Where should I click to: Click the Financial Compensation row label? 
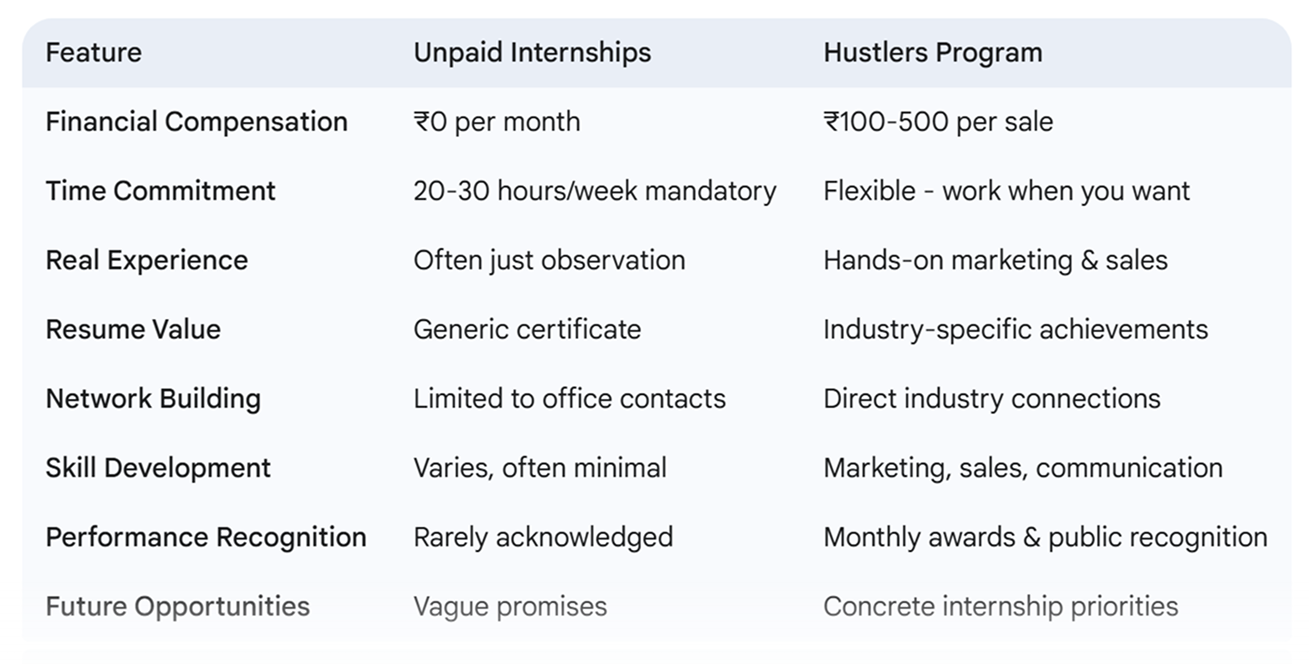(x=197, y=122)
